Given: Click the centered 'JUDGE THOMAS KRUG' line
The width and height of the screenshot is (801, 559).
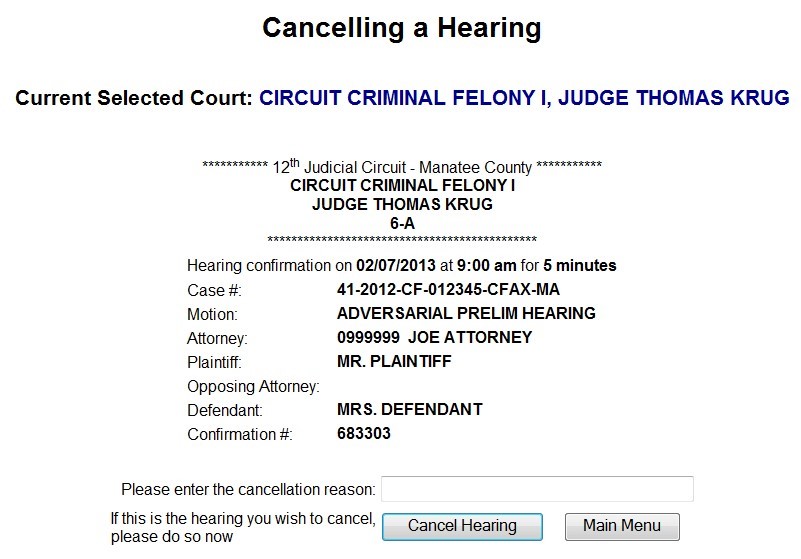Looking at the screenshot, I should click(401, 204).
